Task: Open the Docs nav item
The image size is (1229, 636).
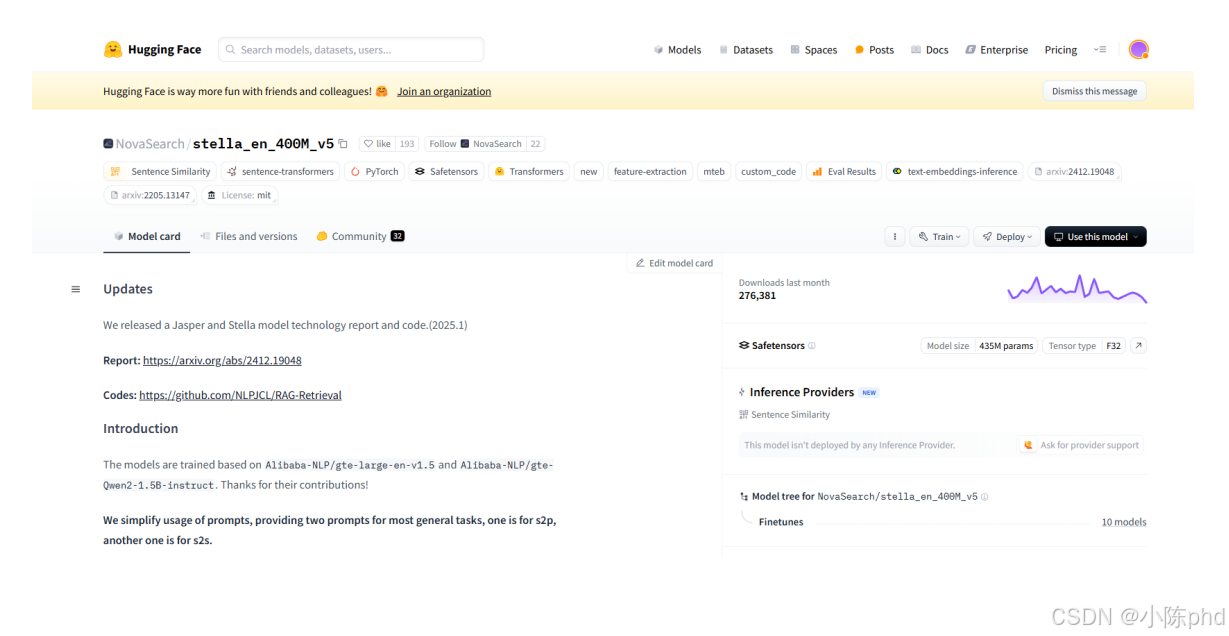Action: tap(929, 50)
